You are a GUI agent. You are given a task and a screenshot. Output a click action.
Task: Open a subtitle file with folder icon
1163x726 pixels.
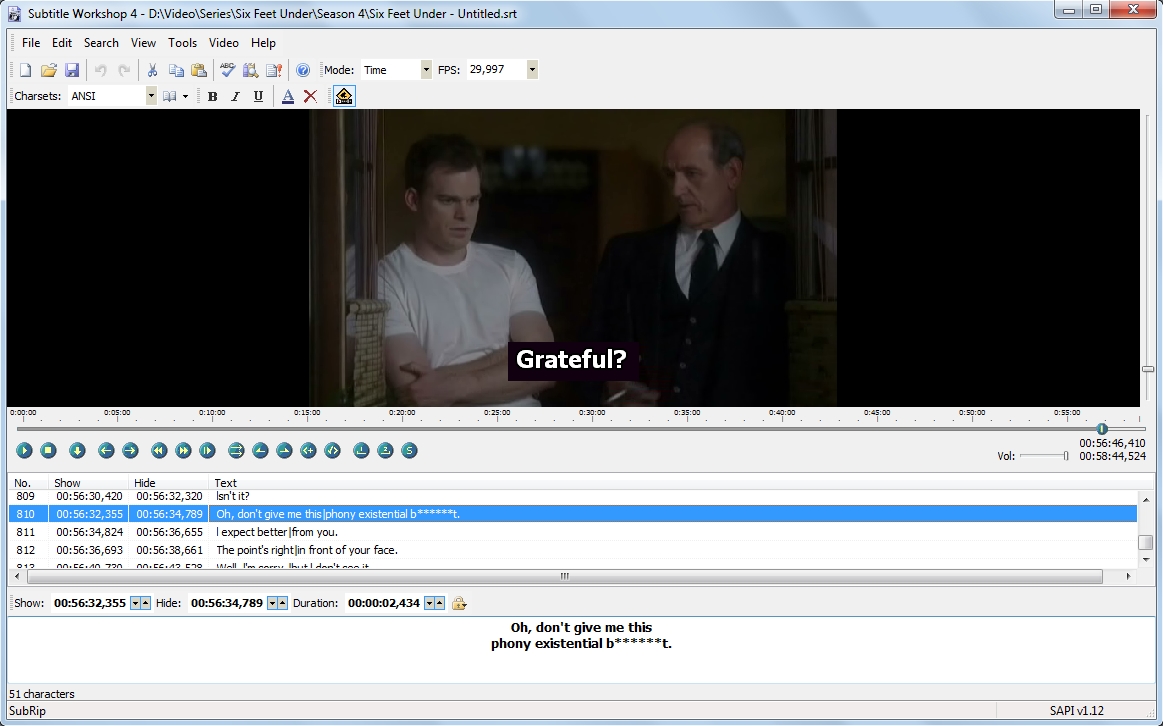coord(49,70)
